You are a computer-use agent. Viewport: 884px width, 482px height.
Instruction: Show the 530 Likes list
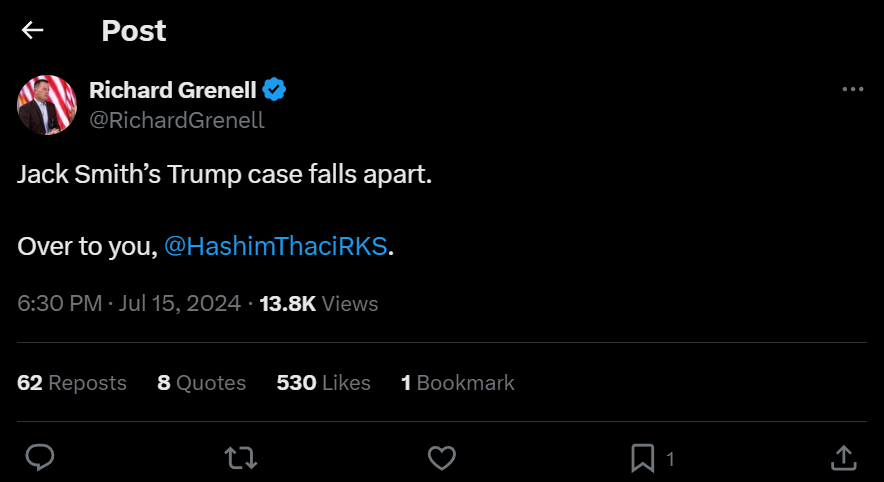coord(323,383)
